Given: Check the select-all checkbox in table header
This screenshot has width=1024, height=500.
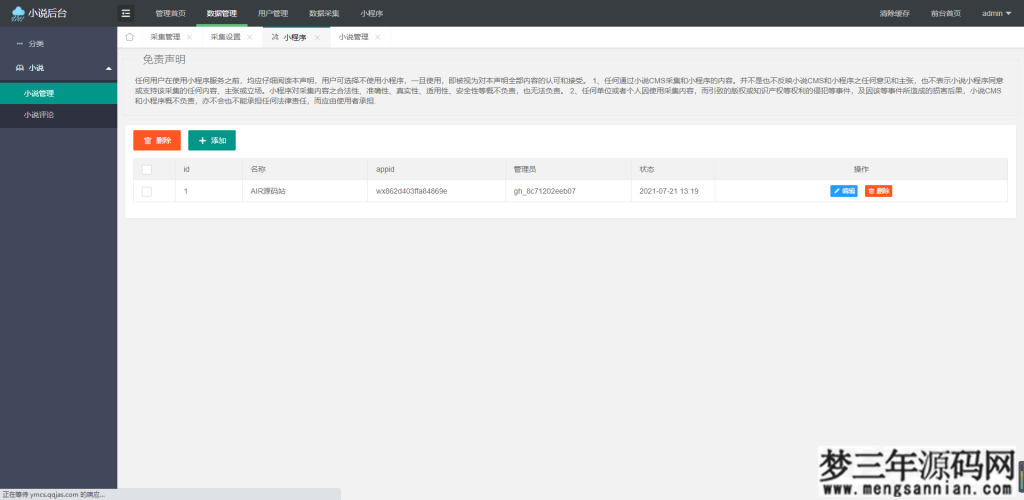Looking at the screenshot, I should click(x=147, y=169).
